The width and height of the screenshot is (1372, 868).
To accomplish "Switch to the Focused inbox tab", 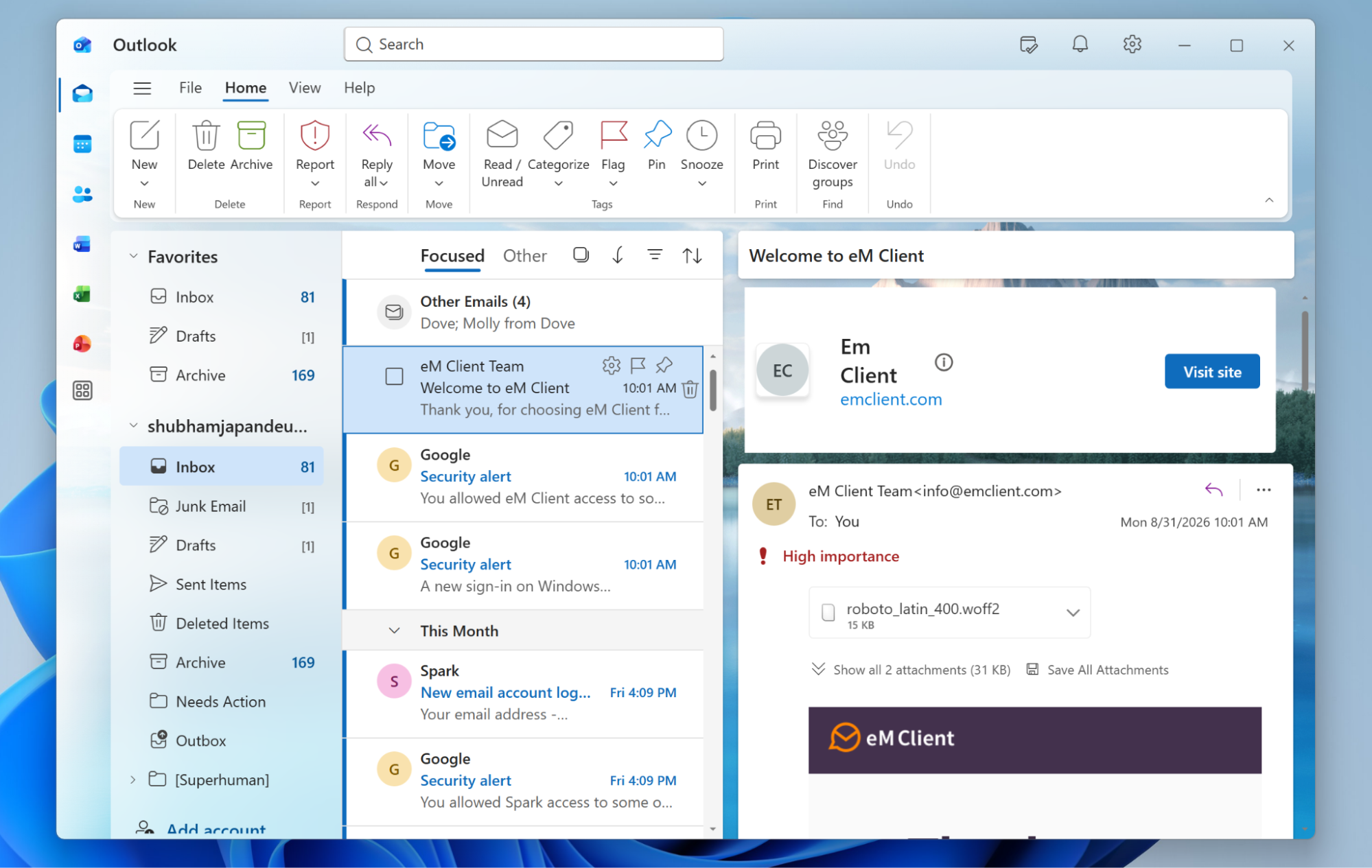I will pyautogui.click(x=452, y=256).
